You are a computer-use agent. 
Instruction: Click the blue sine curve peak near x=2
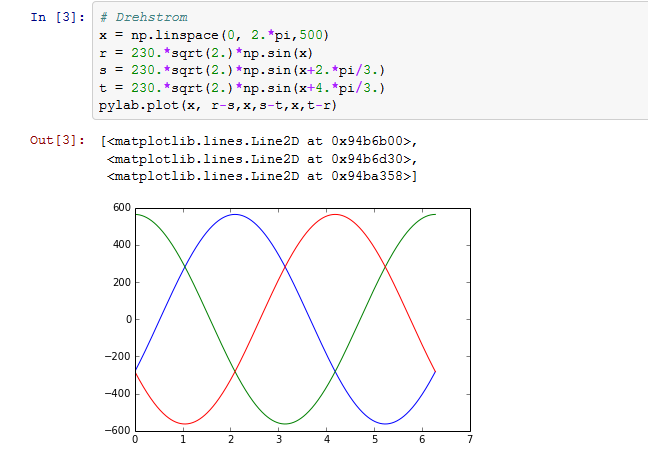pos(235,214)
